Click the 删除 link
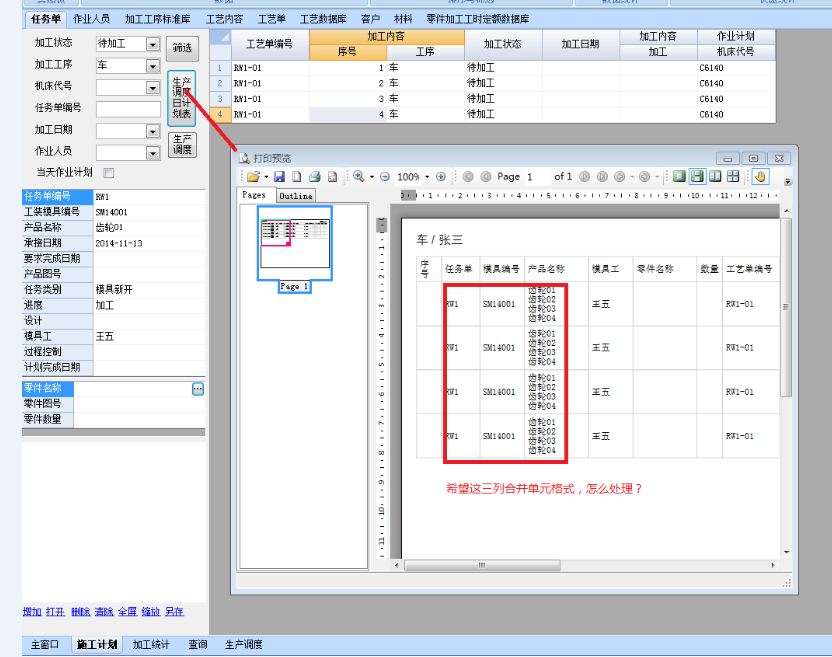832x657 pixels. (x=80, y=612)
